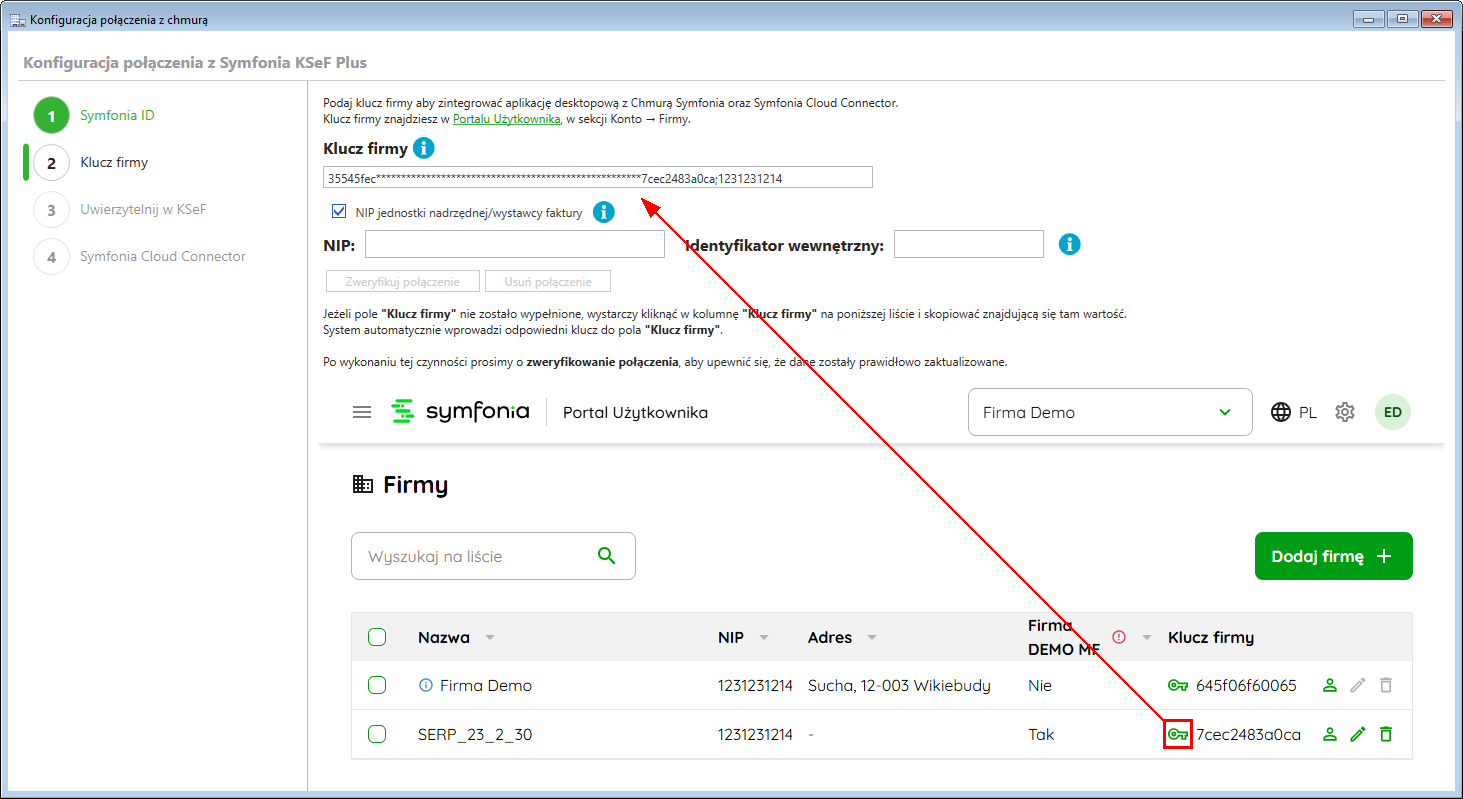Open step 4 Symfonia Cloud Connector
The height and width of the screenshot is (799, 1463).
[x=140, y=256]
